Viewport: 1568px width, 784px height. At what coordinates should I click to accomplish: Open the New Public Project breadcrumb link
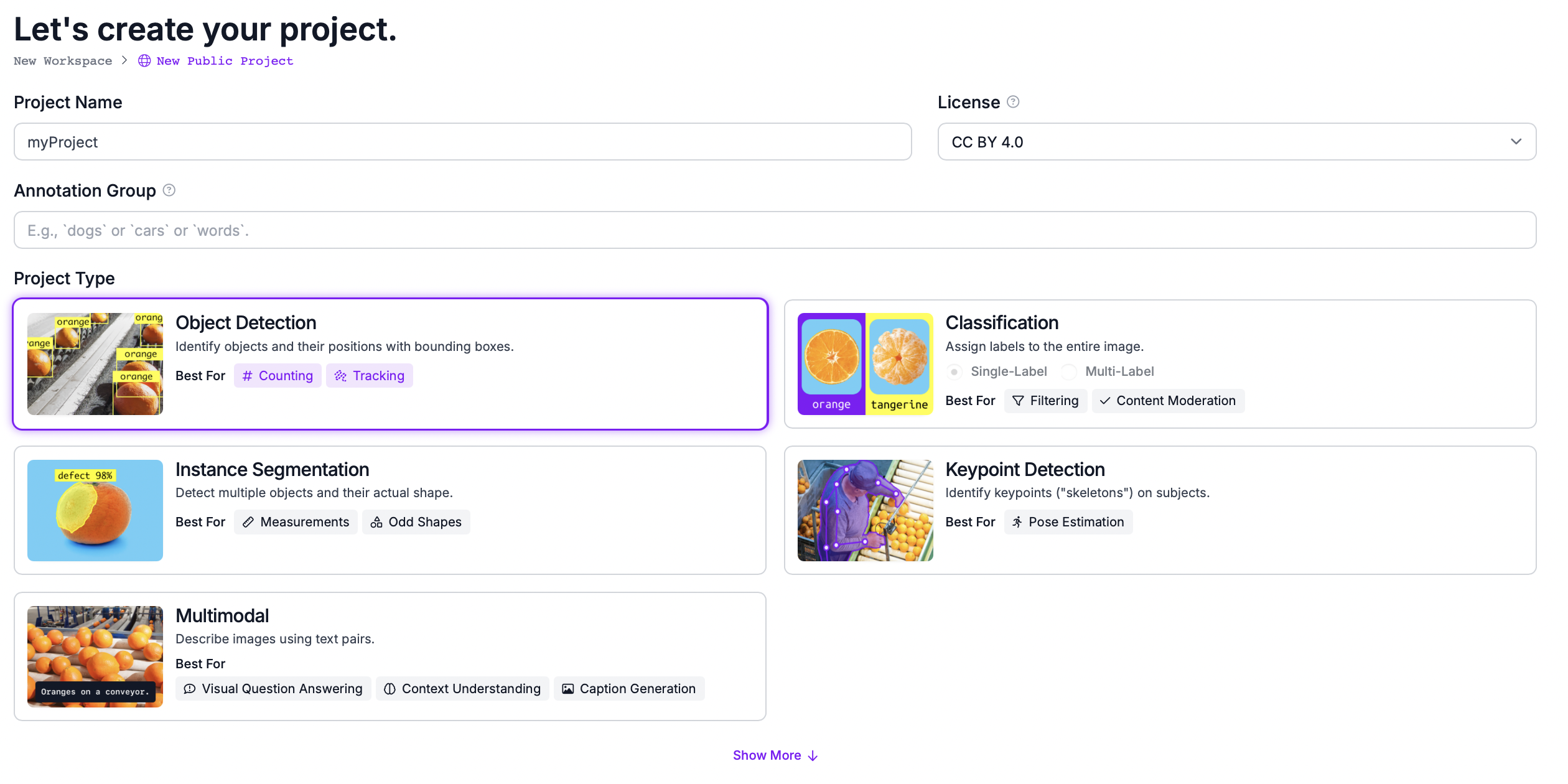225,61
